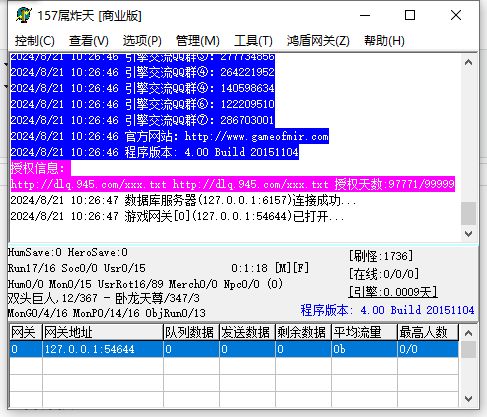The width and height of the screenshot is (487, 417).
Task: Open the 工具(T) menu
Action: (253, 41)
